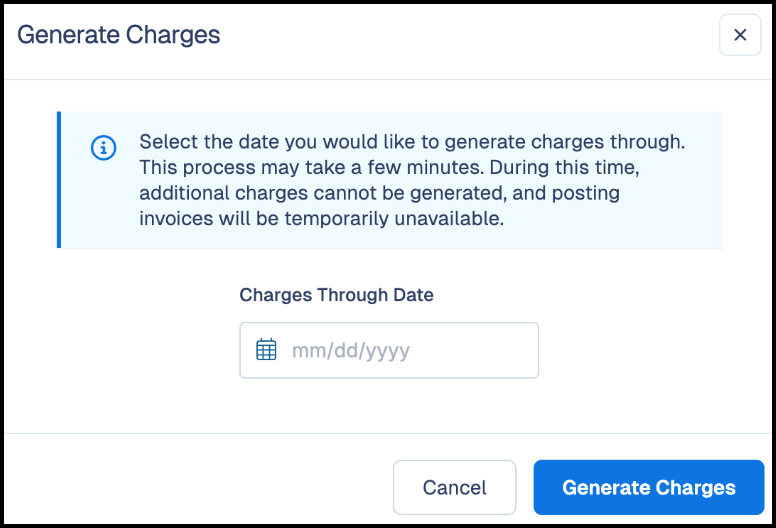776x528 pixels.
Task: Close the Generate Charges dialog with X
Action: coord(740,35)
